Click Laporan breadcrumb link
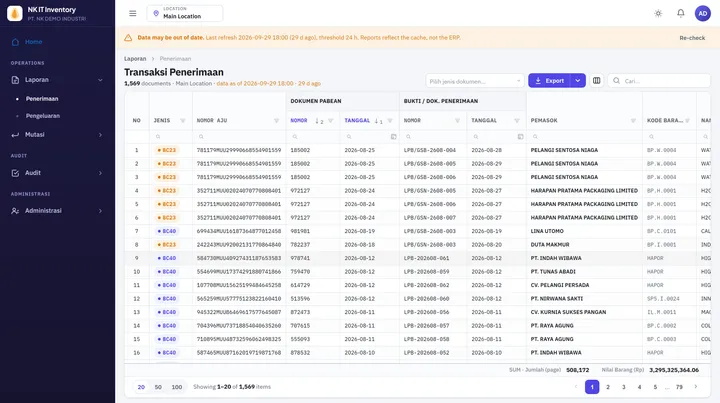This screenshot has width=720, height=403. 135,59
